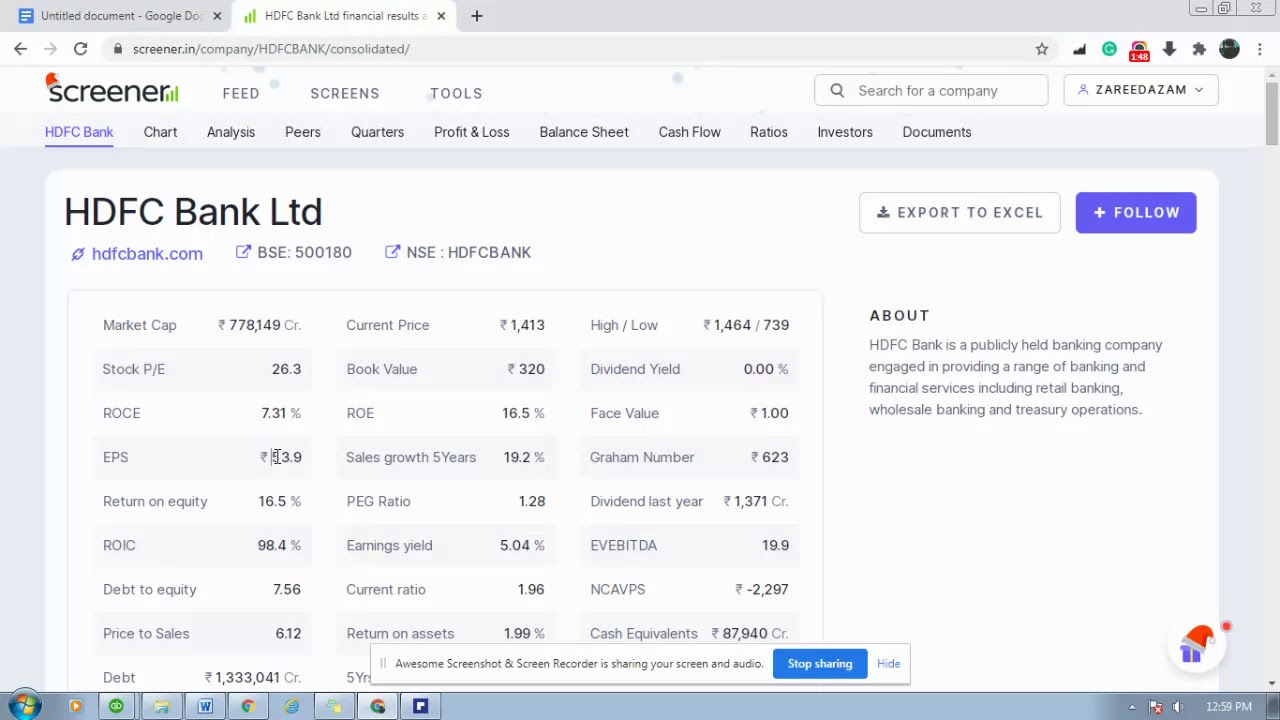Jump to Documents section
Screen dimensions: 1280x720
click(x=937, y=132)
